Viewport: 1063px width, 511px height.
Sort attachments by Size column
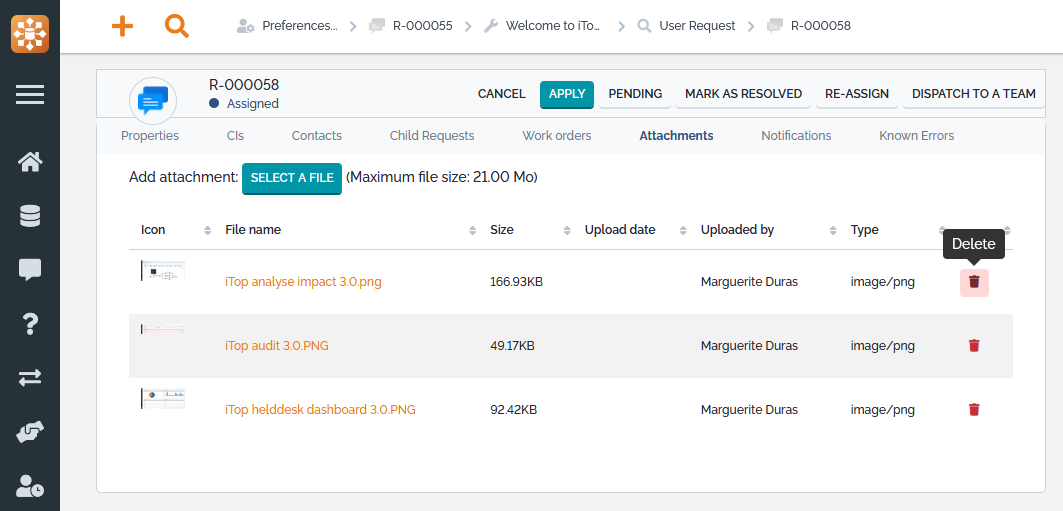pos(502,230)
